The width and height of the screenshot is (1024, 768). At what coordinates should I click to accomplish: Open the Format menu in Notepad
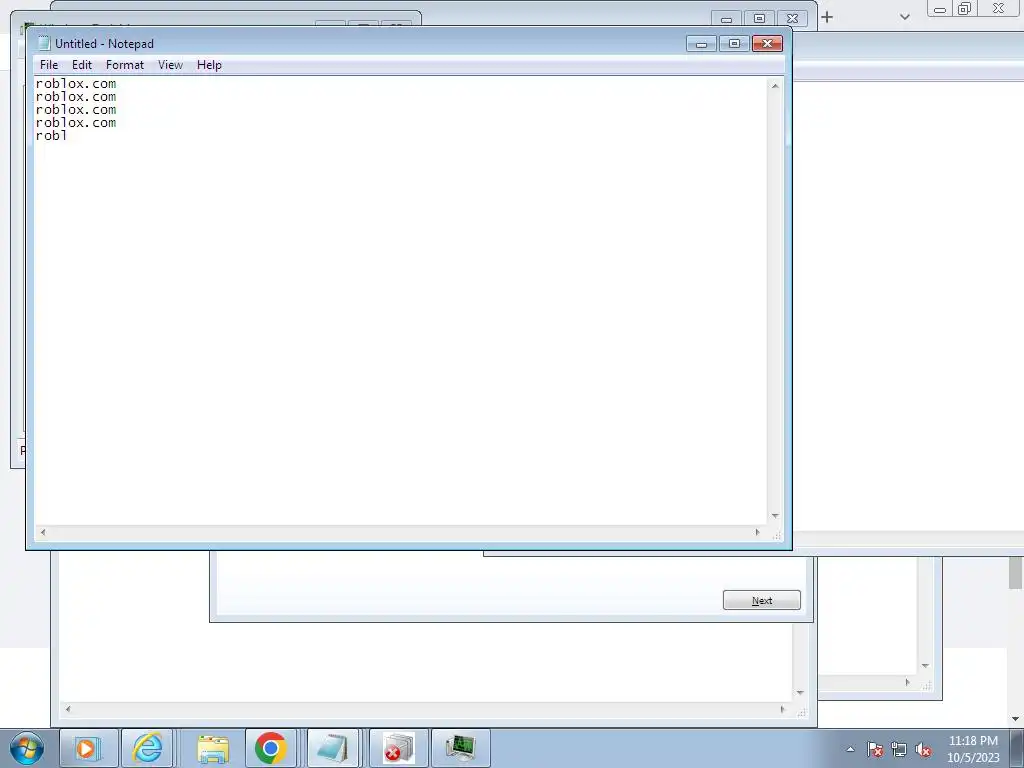pyautogui.click(x=124, y=65)
